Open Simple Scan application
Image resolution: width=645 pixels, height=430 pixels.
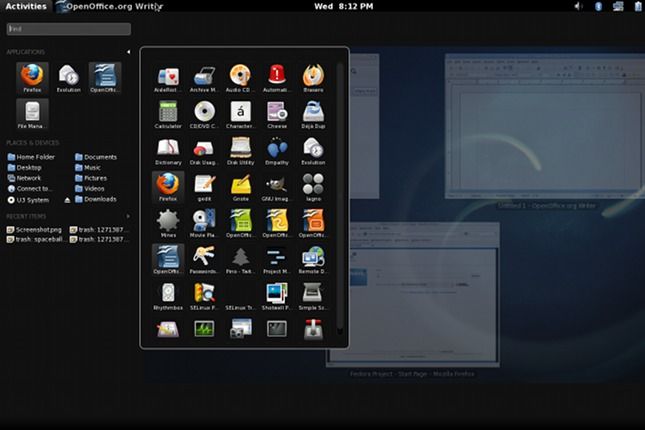tap(313, 296)
